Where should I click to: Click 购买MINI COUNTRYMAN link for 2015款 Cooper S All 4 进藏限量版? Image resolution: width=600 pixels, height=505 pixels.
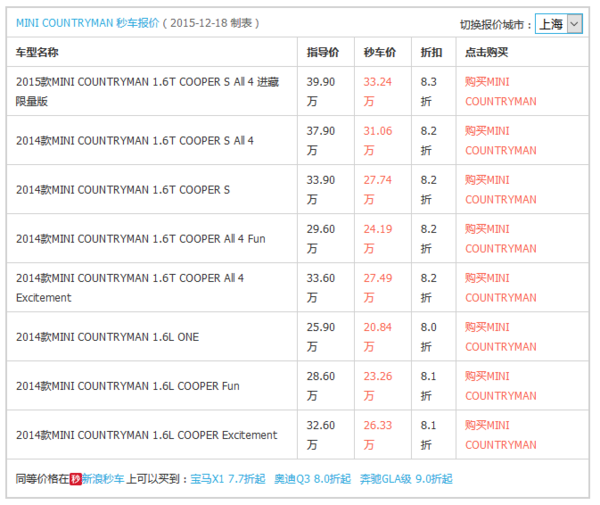501,91
